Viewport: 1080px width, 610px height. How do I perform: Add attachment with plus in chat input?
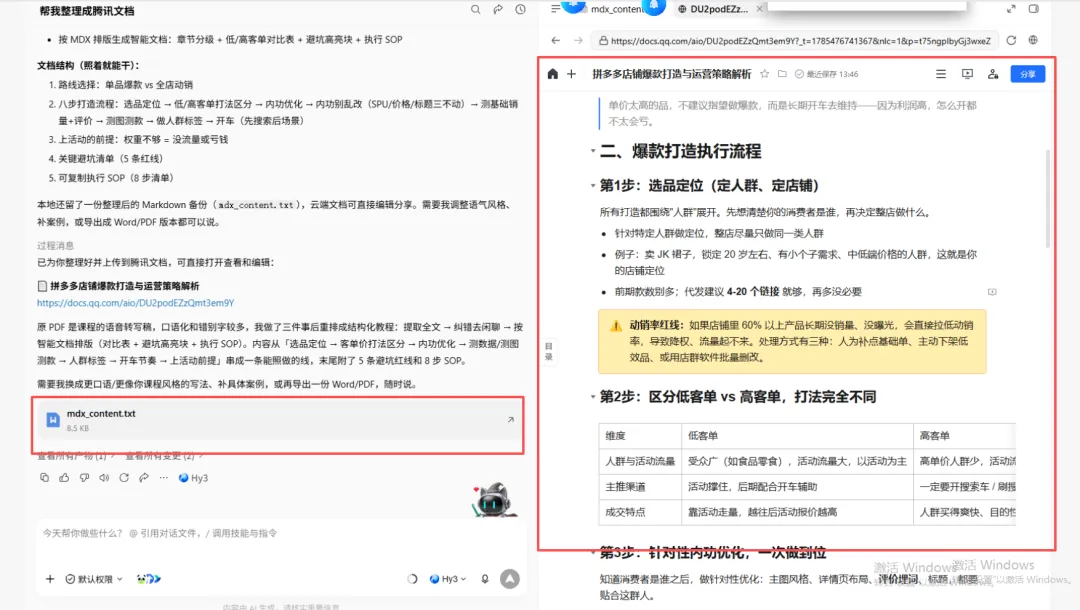[50, 579]
